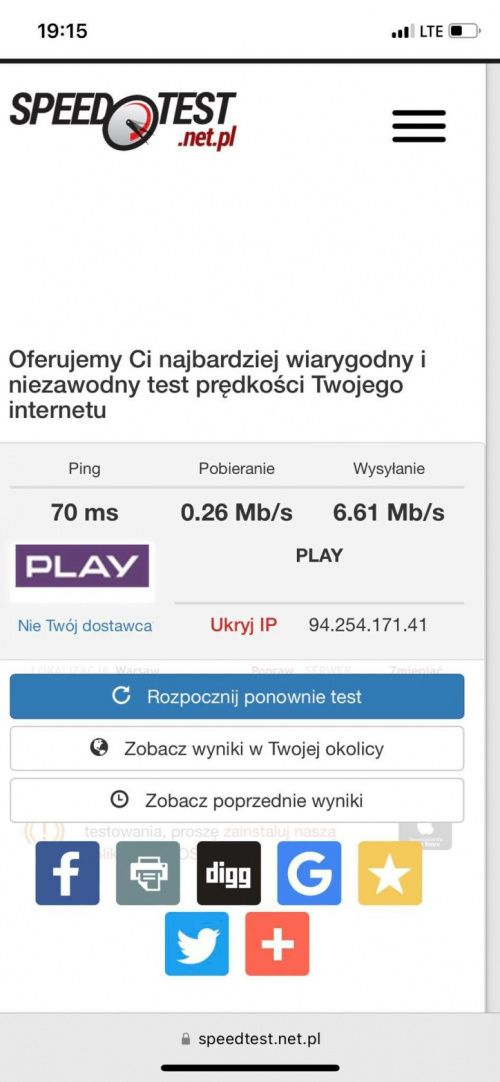Tap the 6.61 Mb/s upload result
500x1082 pixels.
click(x=389, y=513)
